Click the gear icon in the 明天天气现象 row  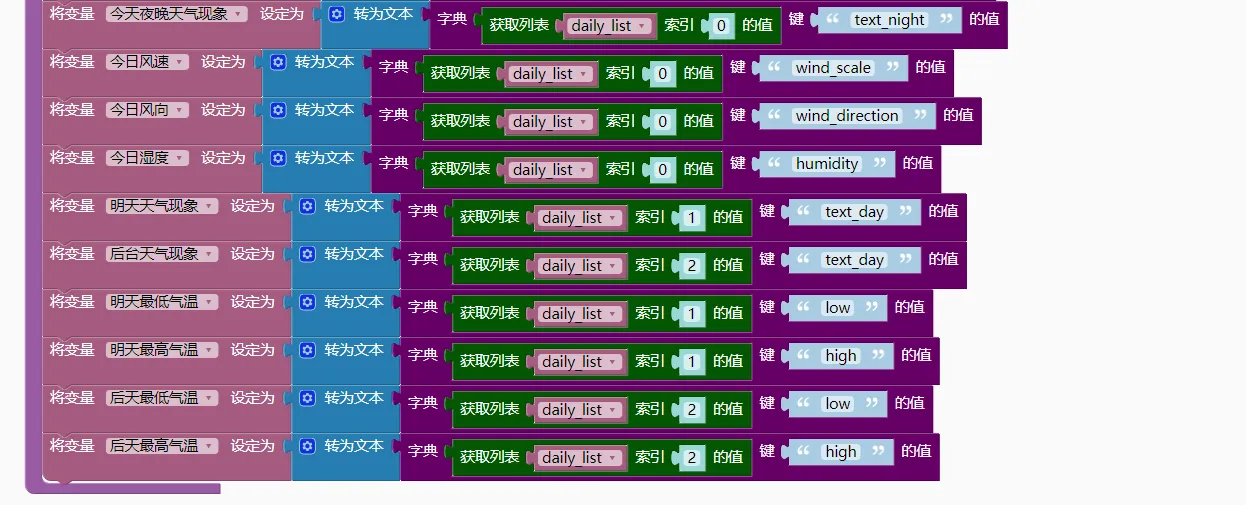307,206
